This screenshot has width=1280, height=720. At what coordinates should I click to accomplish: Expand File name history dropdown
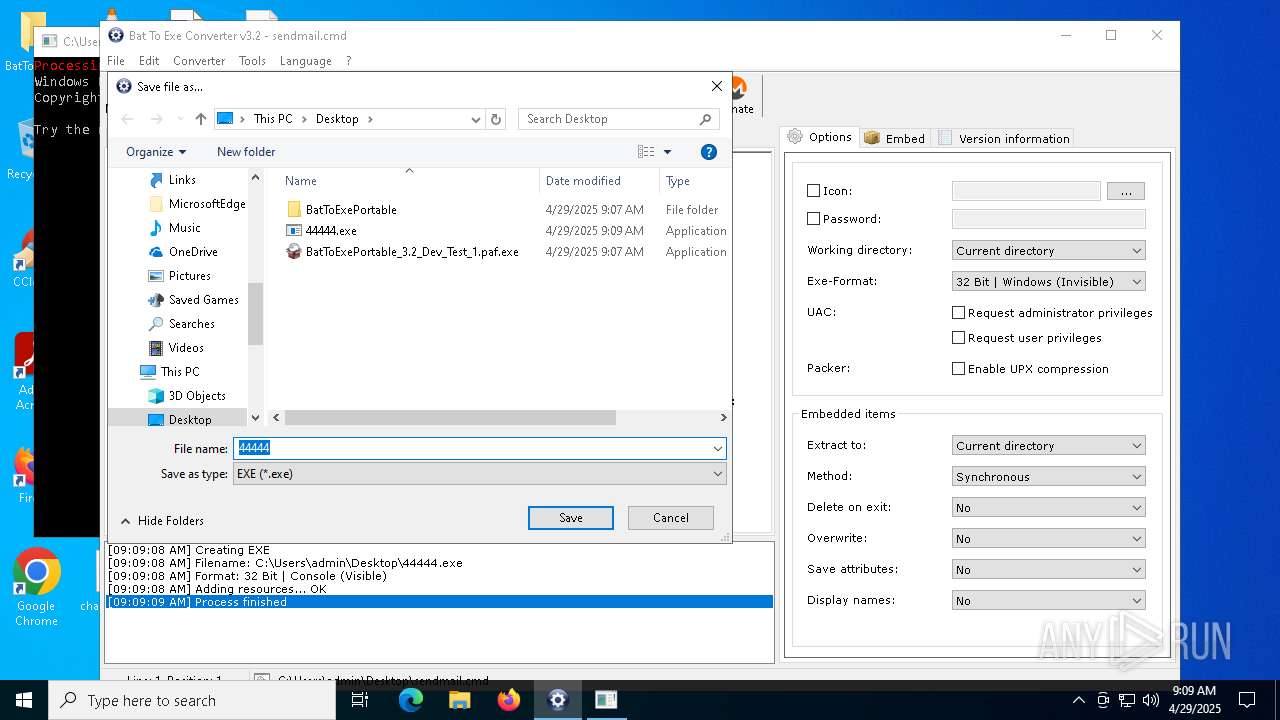tap(717, 449)
